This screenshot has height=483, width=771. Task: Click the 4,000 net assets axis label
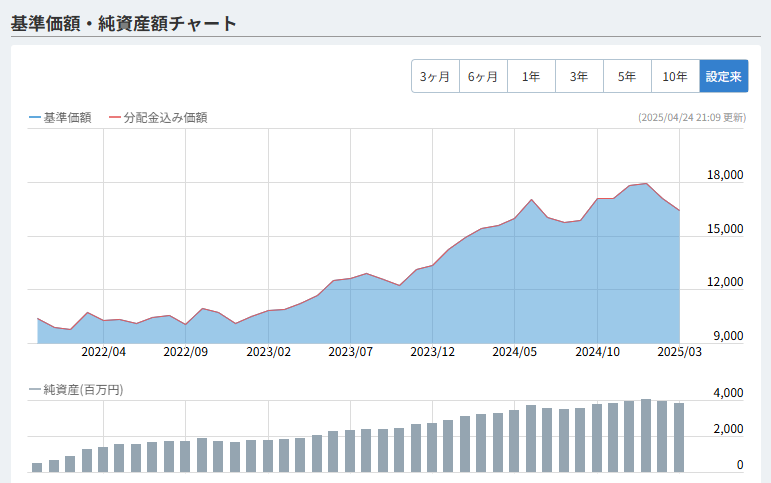point(728,392)
